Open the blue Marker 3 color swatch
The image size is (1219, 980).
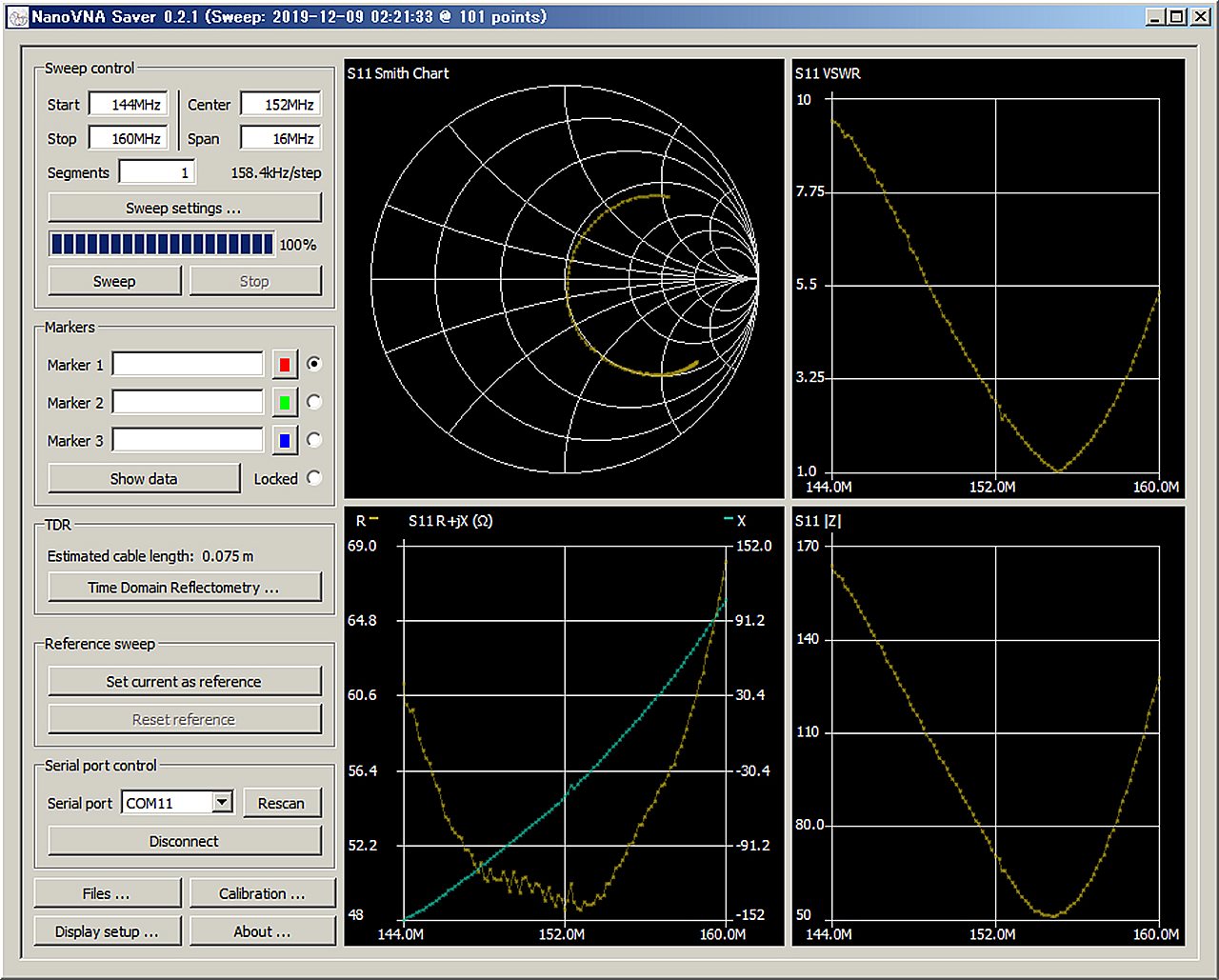point(285,441)
